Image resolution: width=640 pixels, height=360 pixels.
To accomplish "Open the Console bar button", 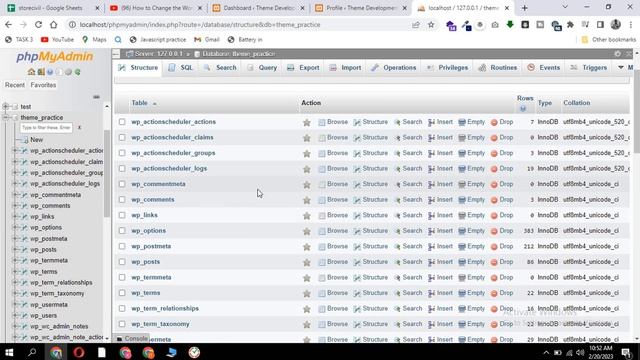I will click(x=132, y=338).
